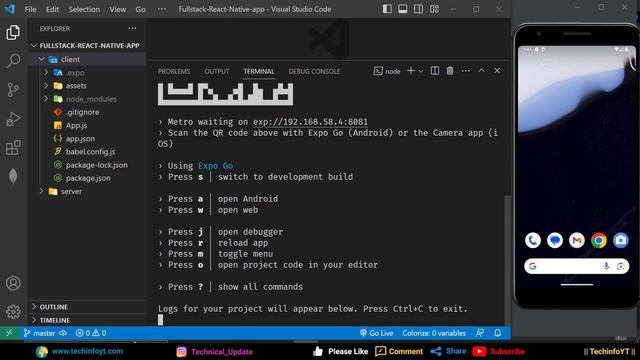Maximize panel size chevron
The image size is (640, 360).
pyautogui.click(x=481, y=71)
